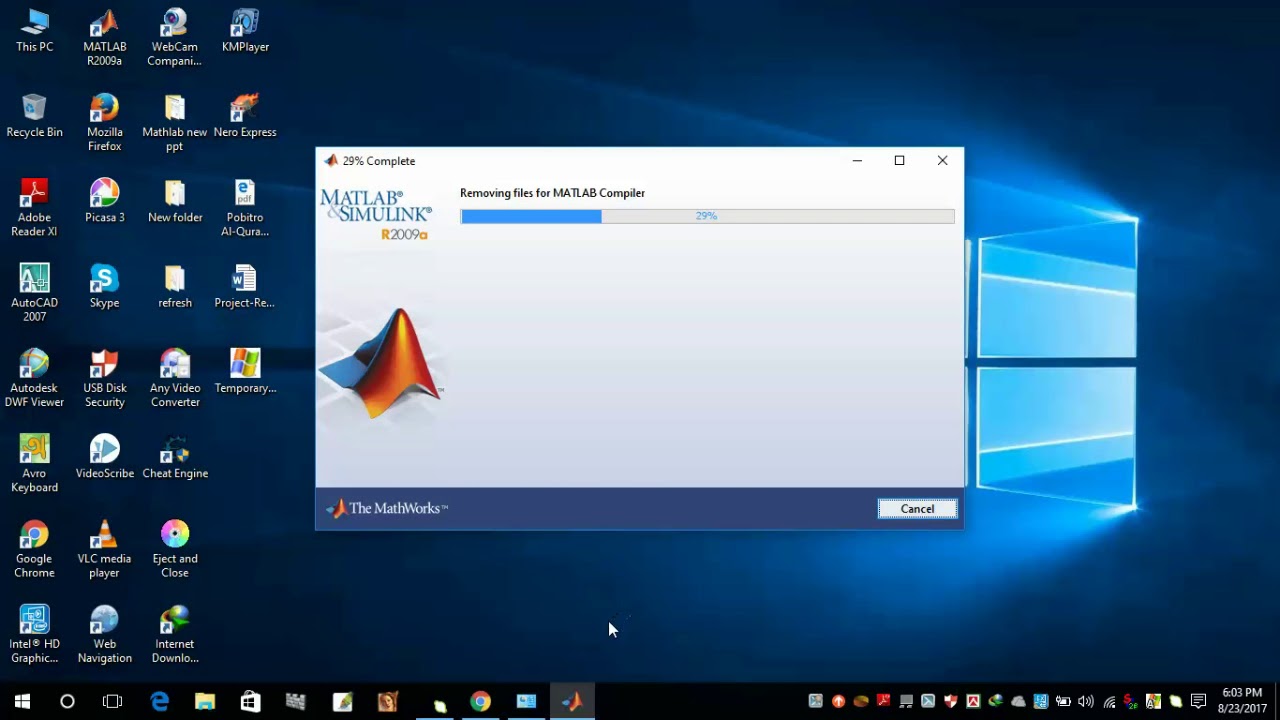Select the Any Video Converter shortcut
This screenshot has width=1280, height=720.
(174, 379)
